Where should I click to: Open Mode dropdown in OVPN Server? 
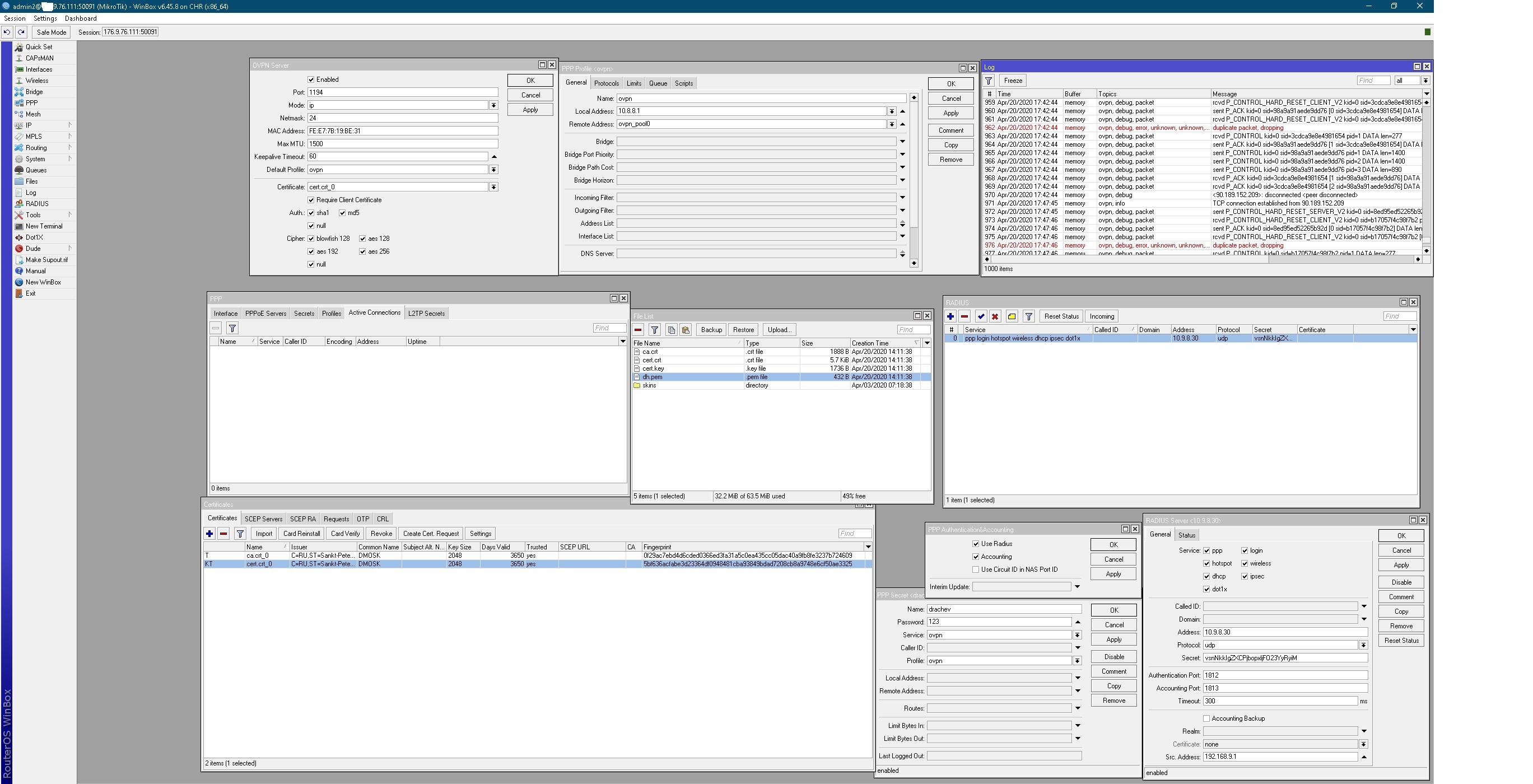[493, 105]
